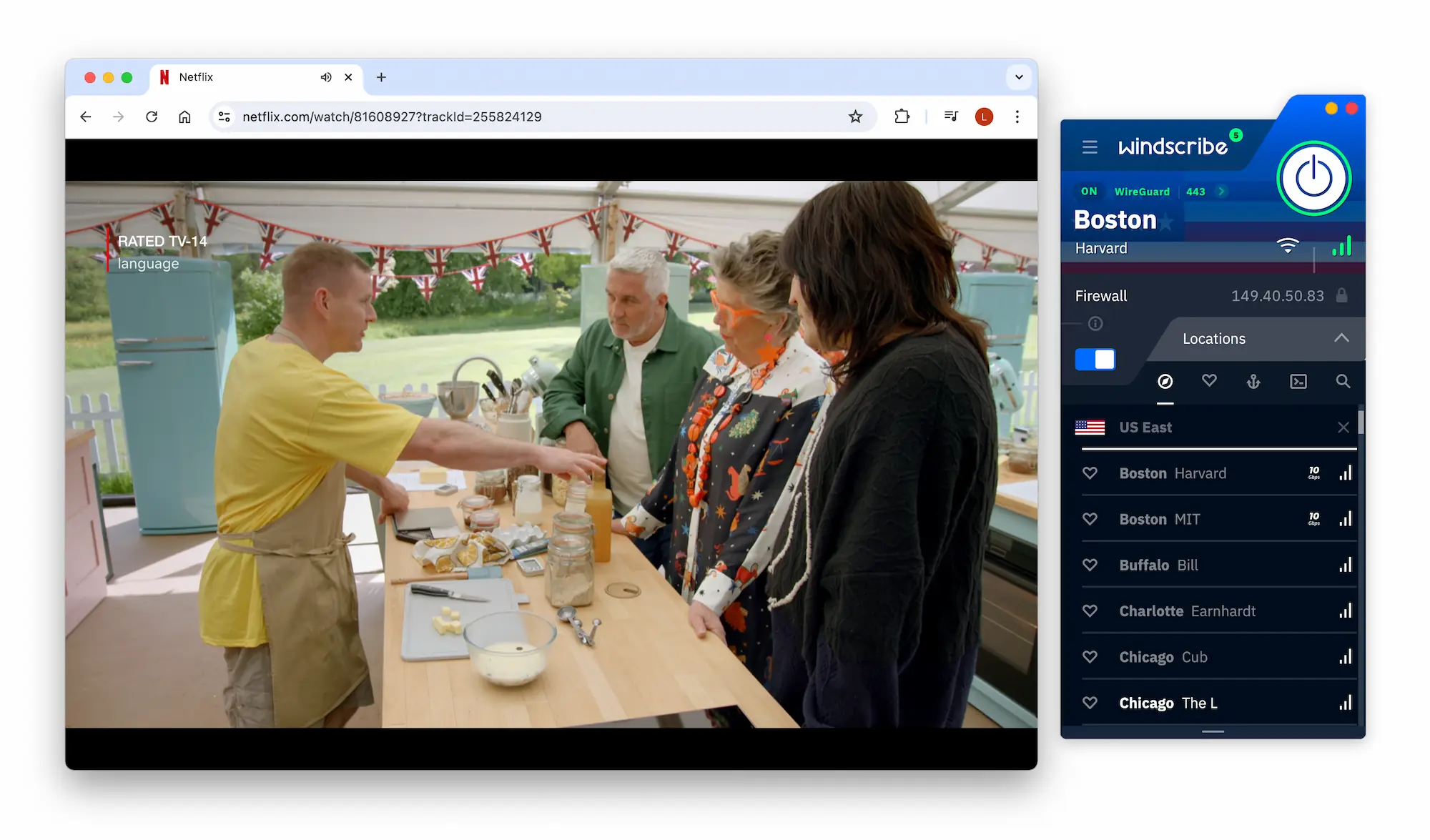Click the green signal strength bars icon
The width and height of the screenshot is (1430, 840).
1342,246
